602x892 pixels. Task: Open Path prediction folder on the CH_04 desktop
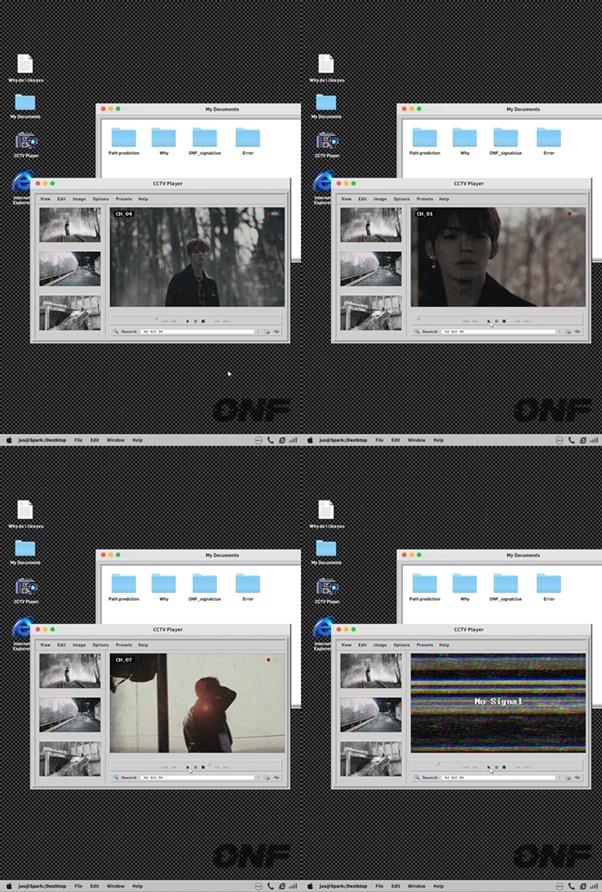tap(123, 138)
